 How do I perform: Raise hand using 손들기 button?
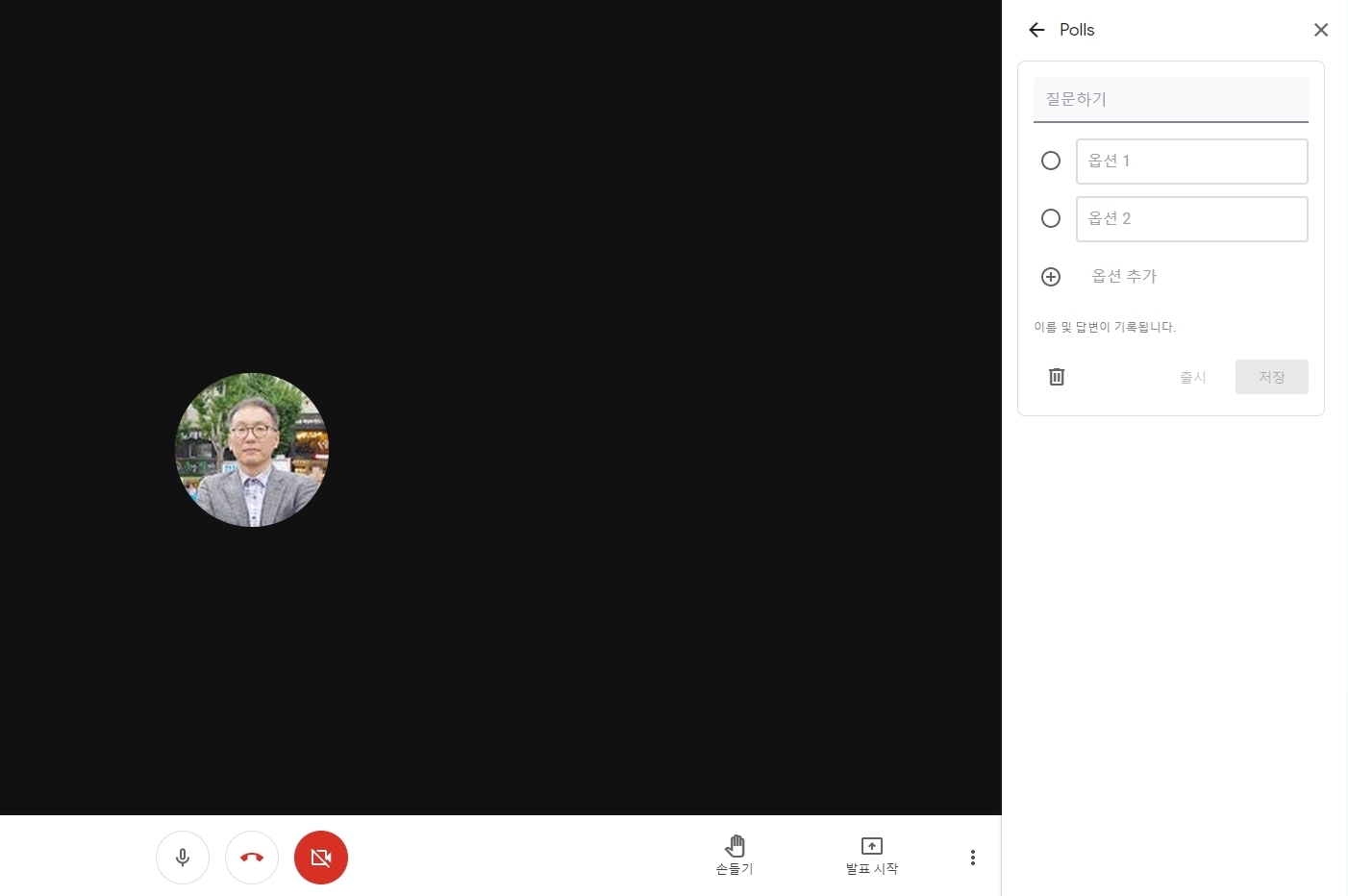click(x=735, y=855)
